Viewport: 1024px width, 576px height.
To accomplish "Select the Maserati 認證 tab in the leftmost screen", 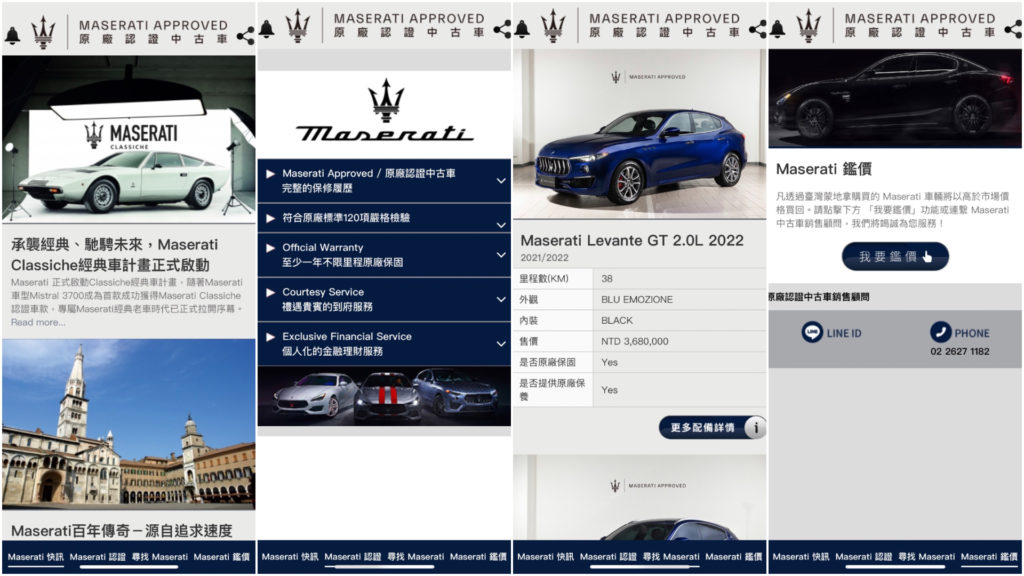I will click(97, 557).
